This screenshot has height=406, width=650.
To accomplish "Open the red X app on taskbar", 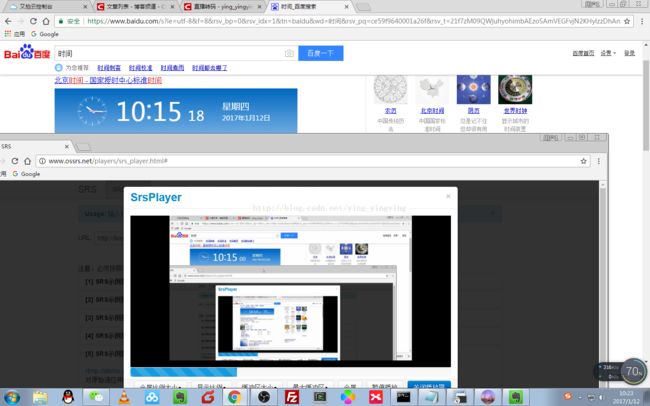I will [376, 397].
